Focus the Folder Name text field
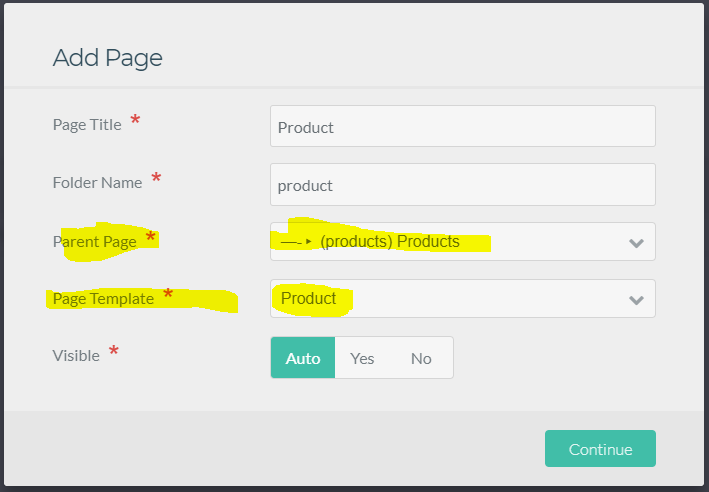 (x=462, y=185)
